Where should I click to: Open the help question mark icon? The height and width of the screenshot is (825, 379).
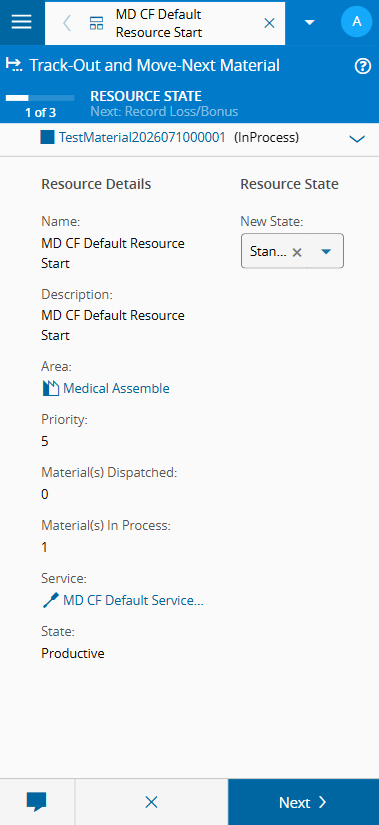click(363, 66)
